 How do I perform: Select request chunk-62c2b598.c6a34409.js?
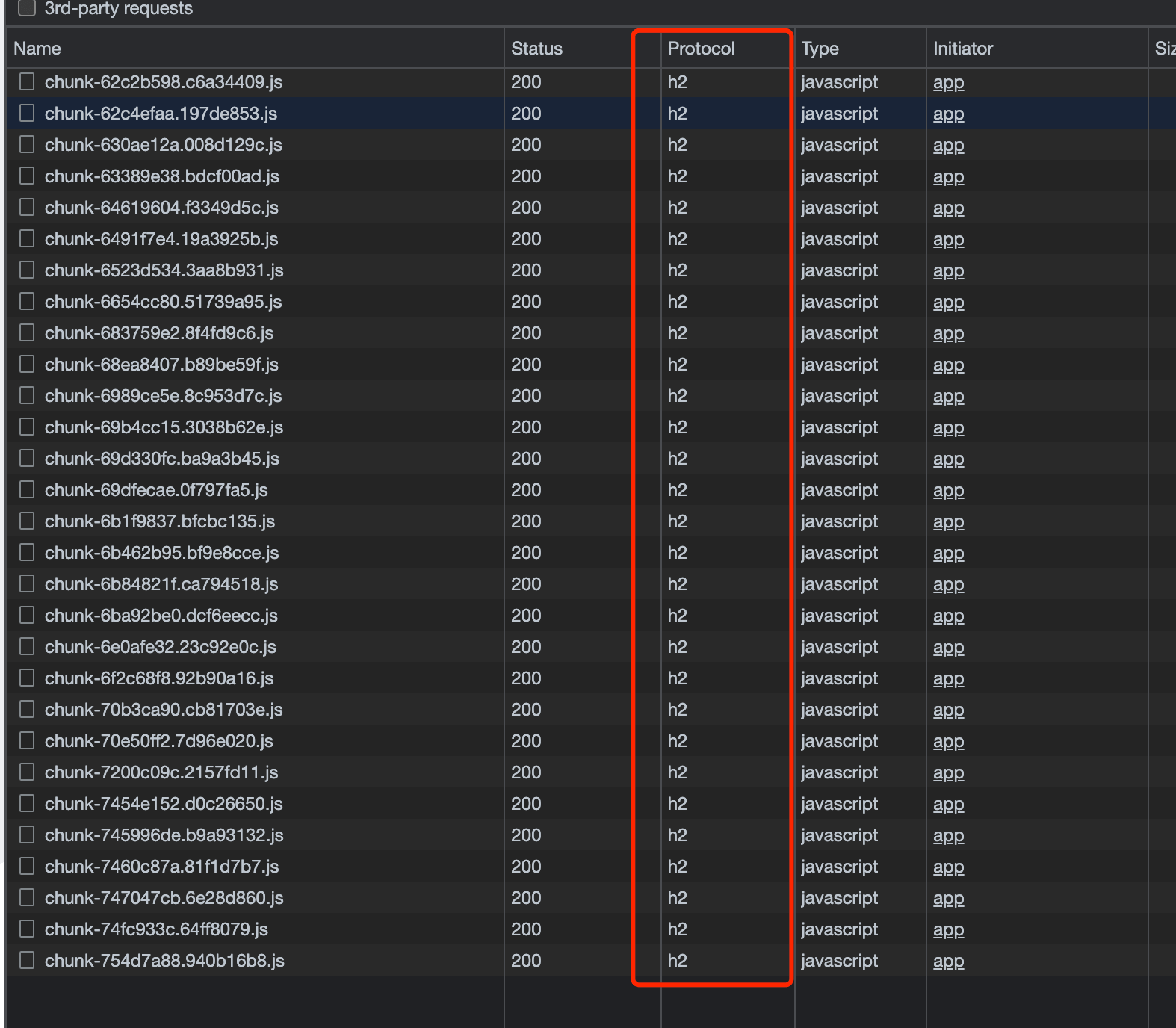click(x=163, y=82)
